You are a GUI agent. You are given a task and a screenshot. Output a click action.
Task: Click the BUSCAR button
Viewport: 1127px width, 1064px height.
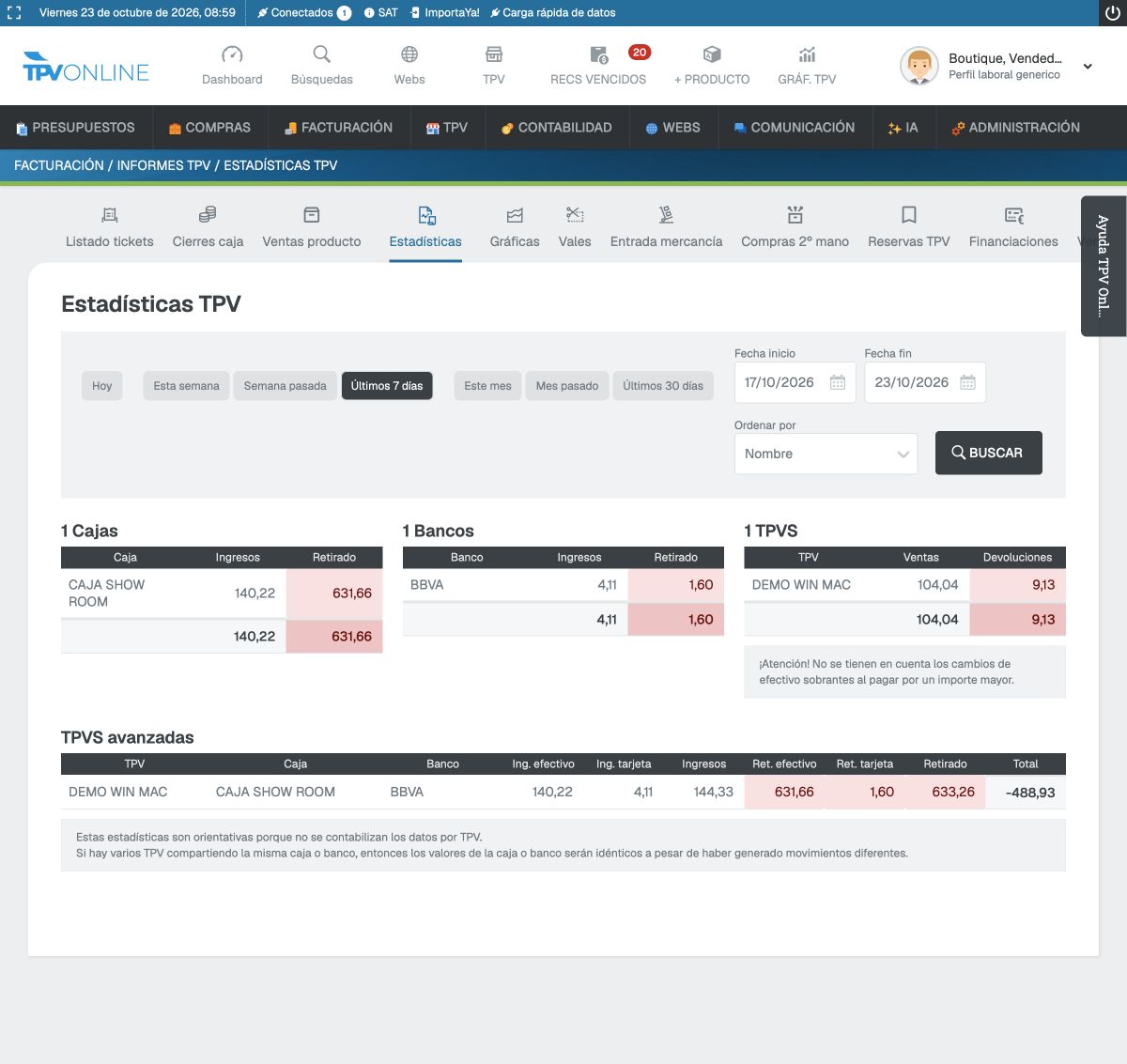(x=989, y=453)
